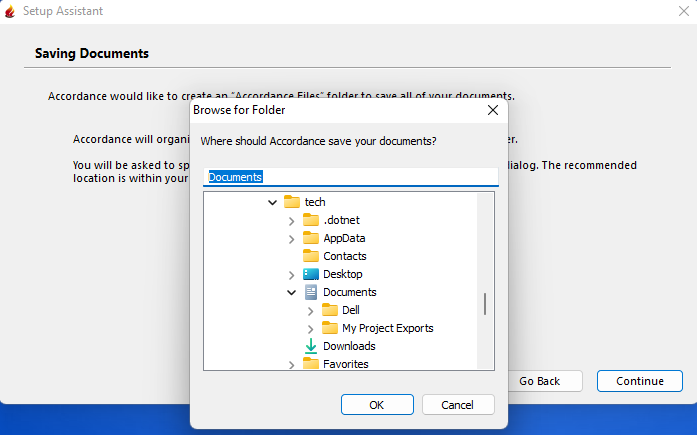The image size is (697, 435).
Task: Click the Documents library icon
Action: 311,292
